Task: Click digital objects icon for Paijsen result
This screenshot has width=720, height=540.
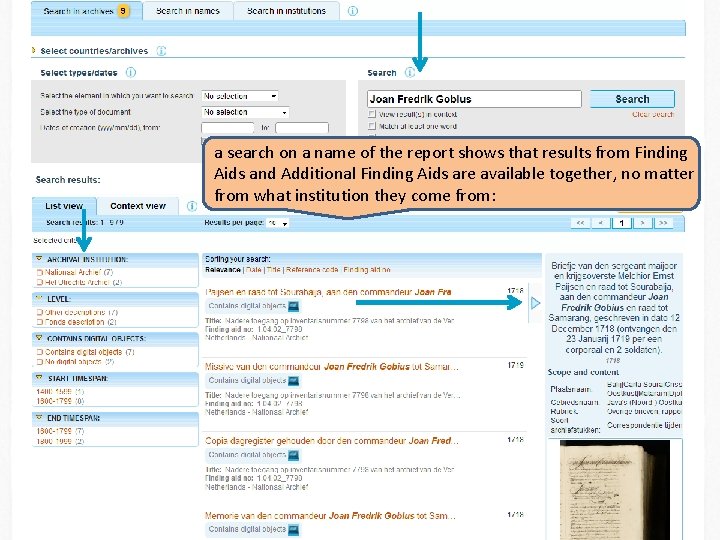Action: click(293, 306)
